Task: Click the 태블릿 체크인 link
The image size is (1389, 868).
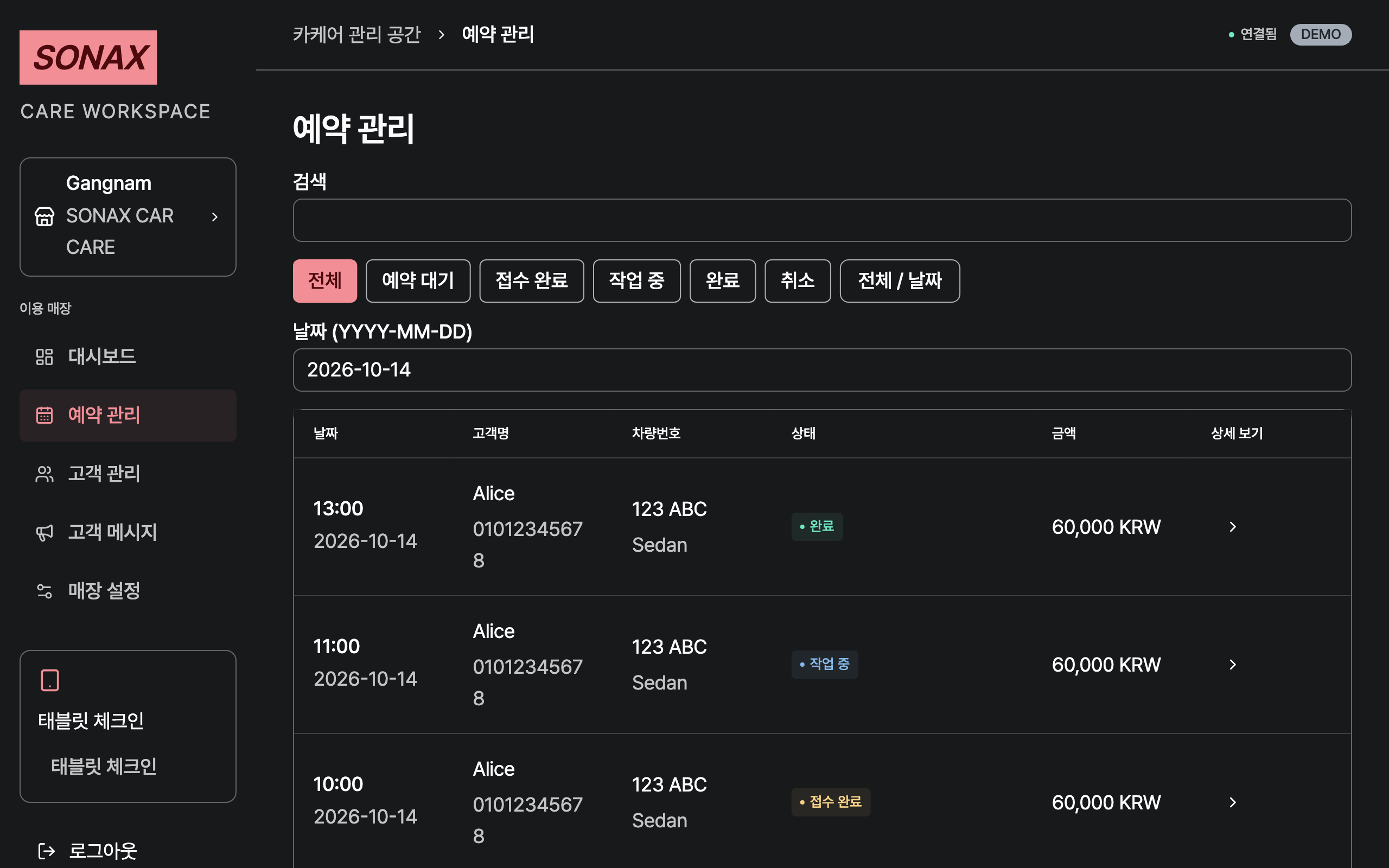Action: (103, 767)
